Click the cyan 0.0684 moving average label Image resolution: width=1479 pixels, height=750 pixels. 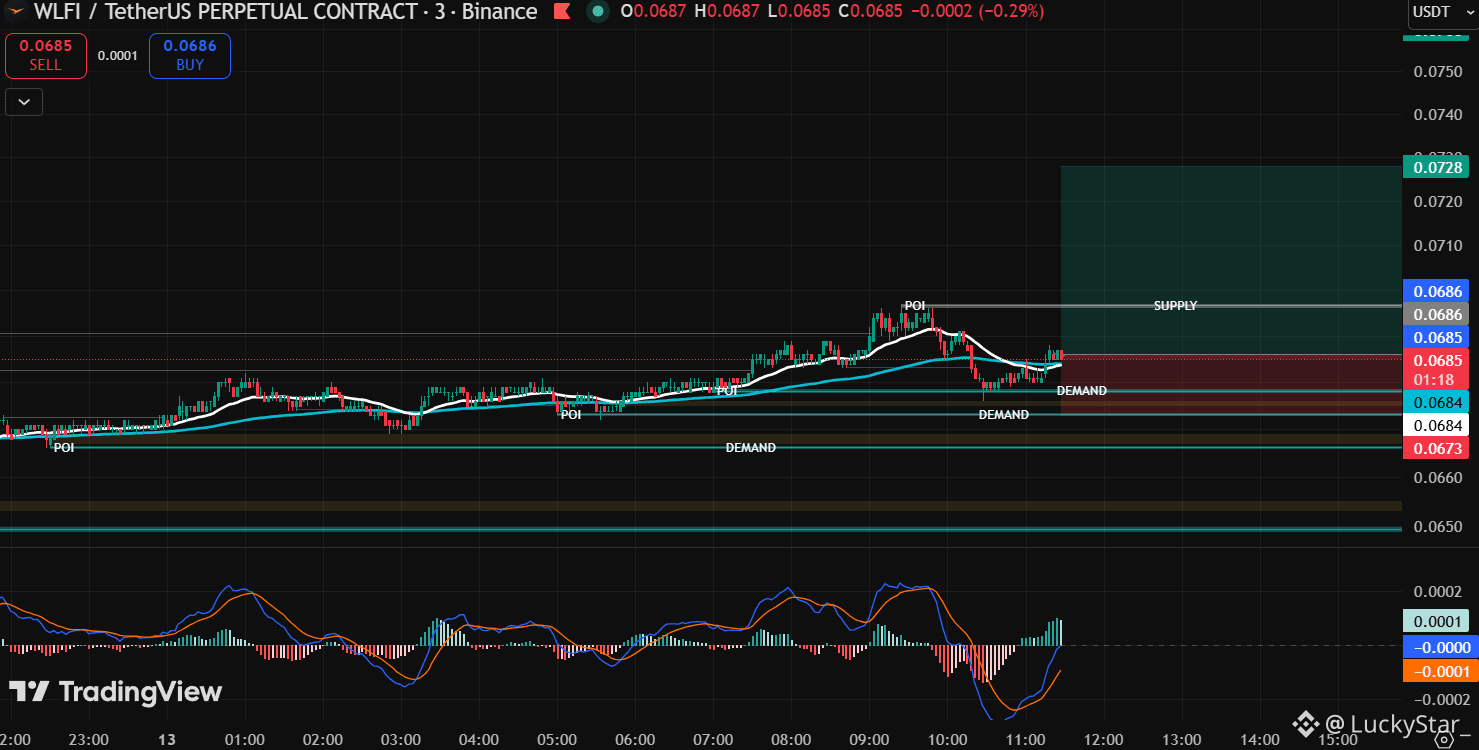1435,402
